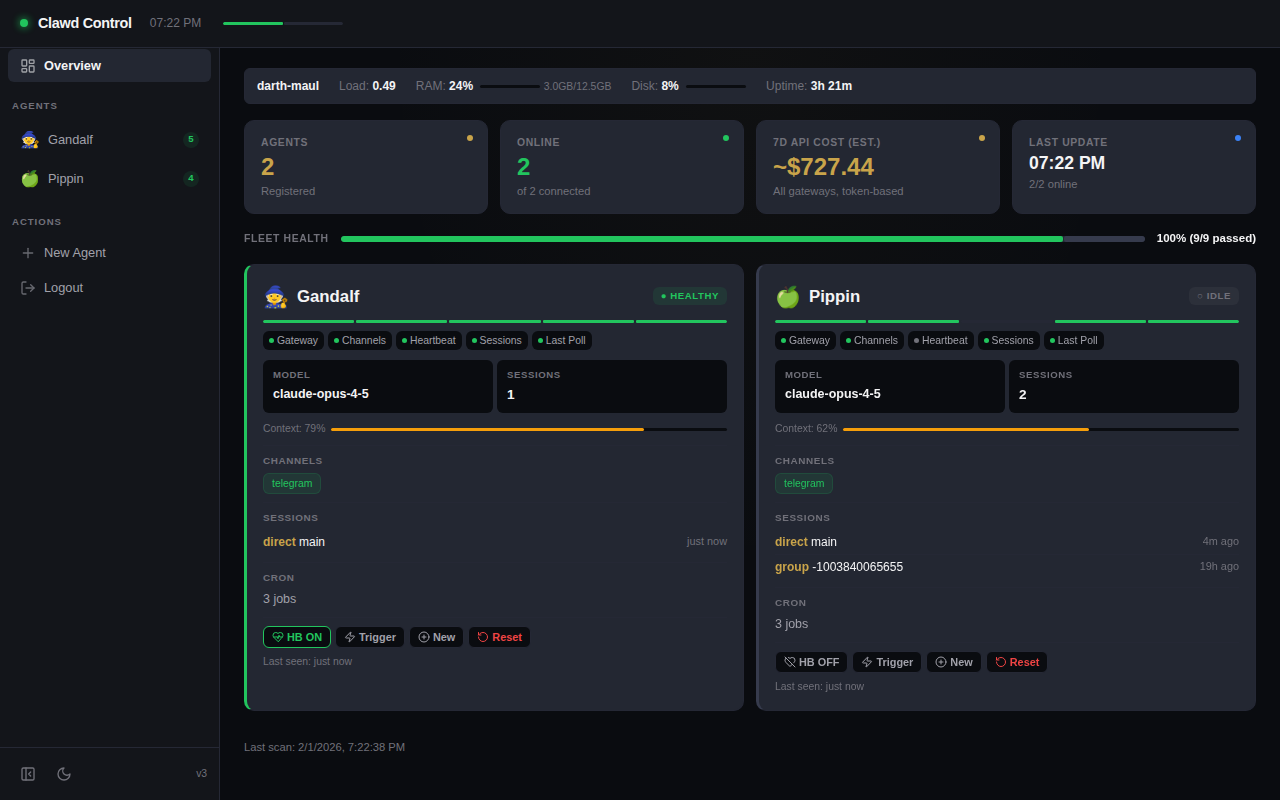This screenshot has height=800, width=1280.
Task: Click Pippin apple avatar in sidebar
Action: coord(30,179)
